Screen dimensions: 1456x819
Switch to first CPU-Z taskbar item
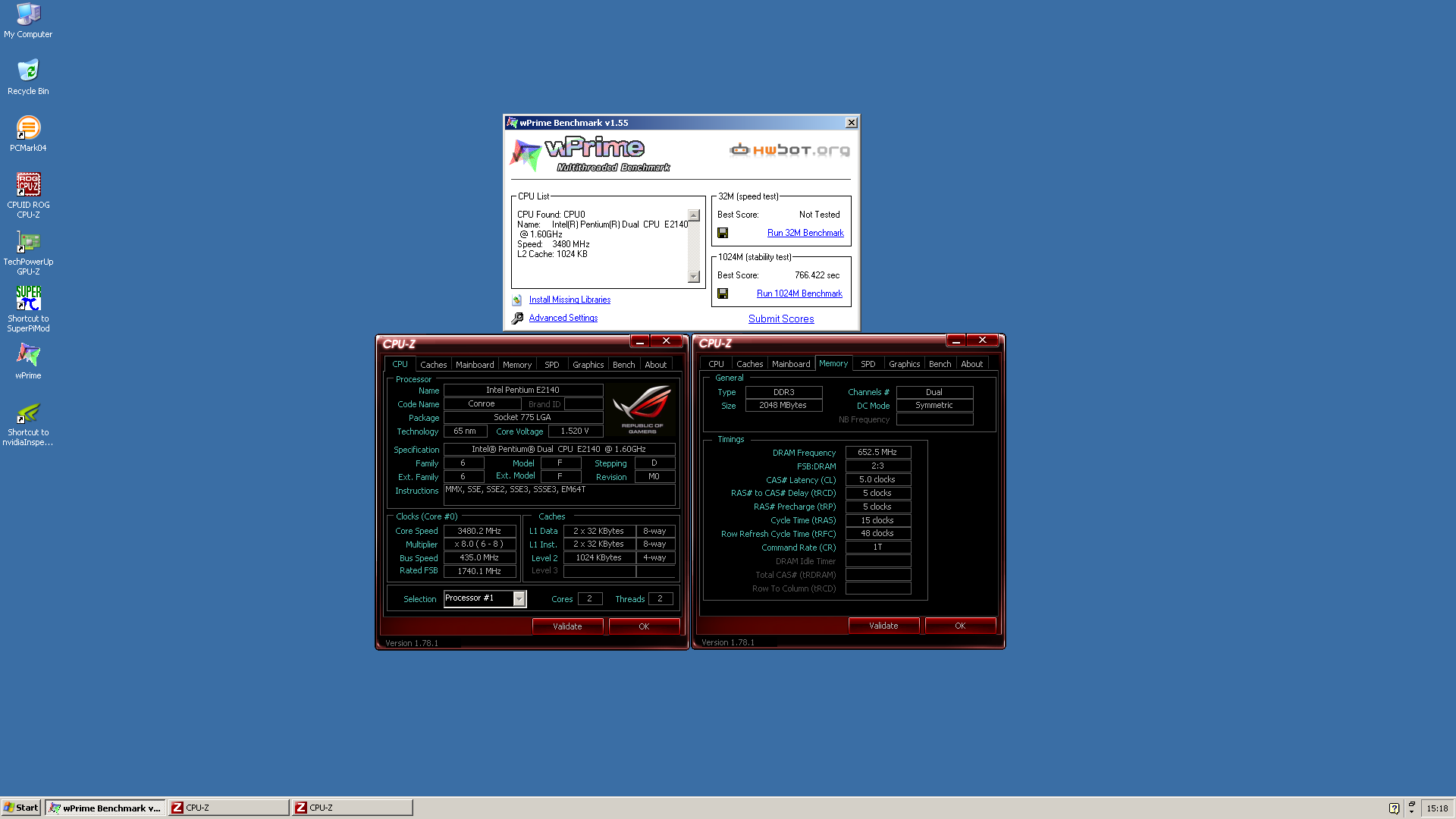(x=228, y=808)
